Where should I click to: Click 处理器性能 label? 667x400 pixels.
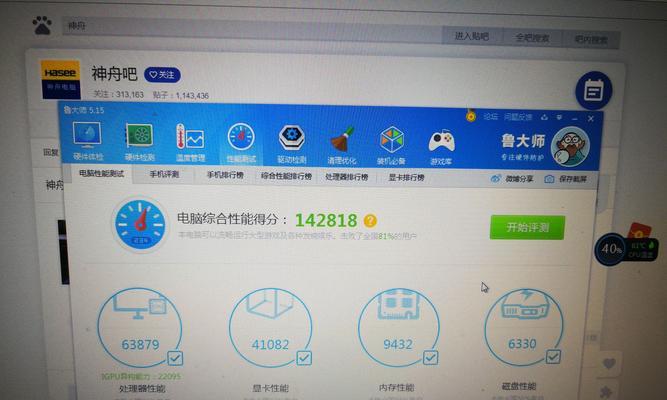coord(142,388)
